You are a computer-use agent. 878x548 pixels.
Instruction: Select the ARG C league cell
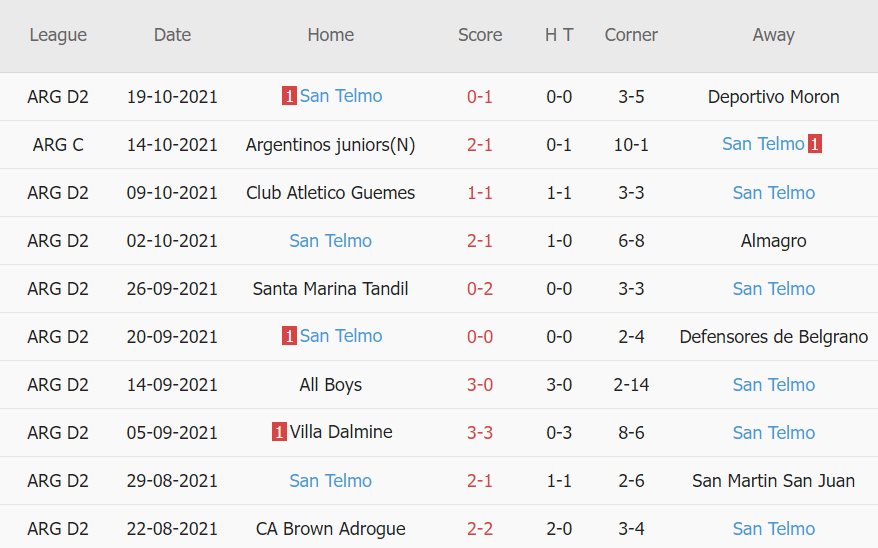click(x=58, y=145)
